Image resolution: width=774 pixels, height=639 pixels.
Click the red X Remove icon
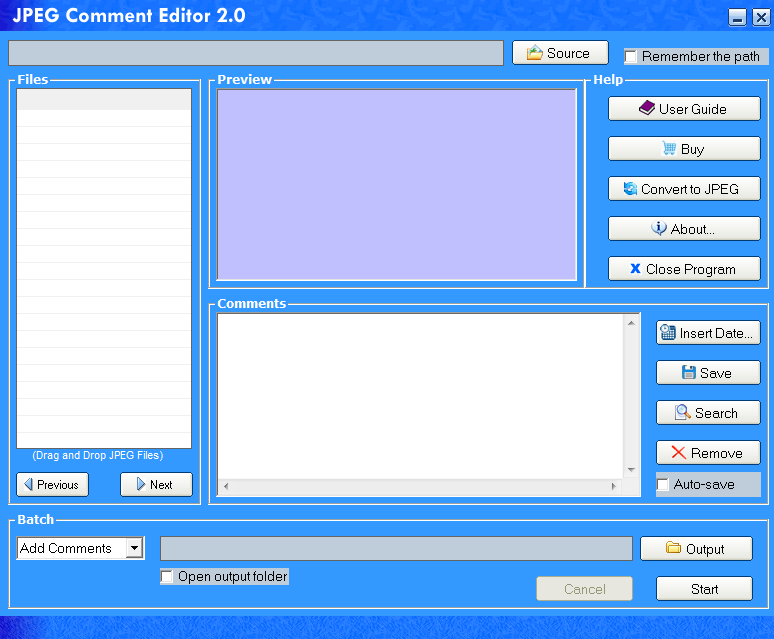(679, 452)
